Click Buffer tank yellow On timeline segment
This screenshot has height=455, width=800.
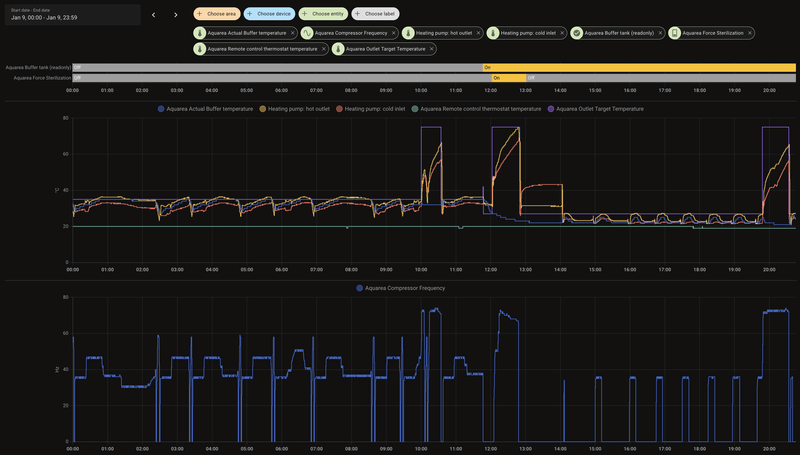click(639, 67)
